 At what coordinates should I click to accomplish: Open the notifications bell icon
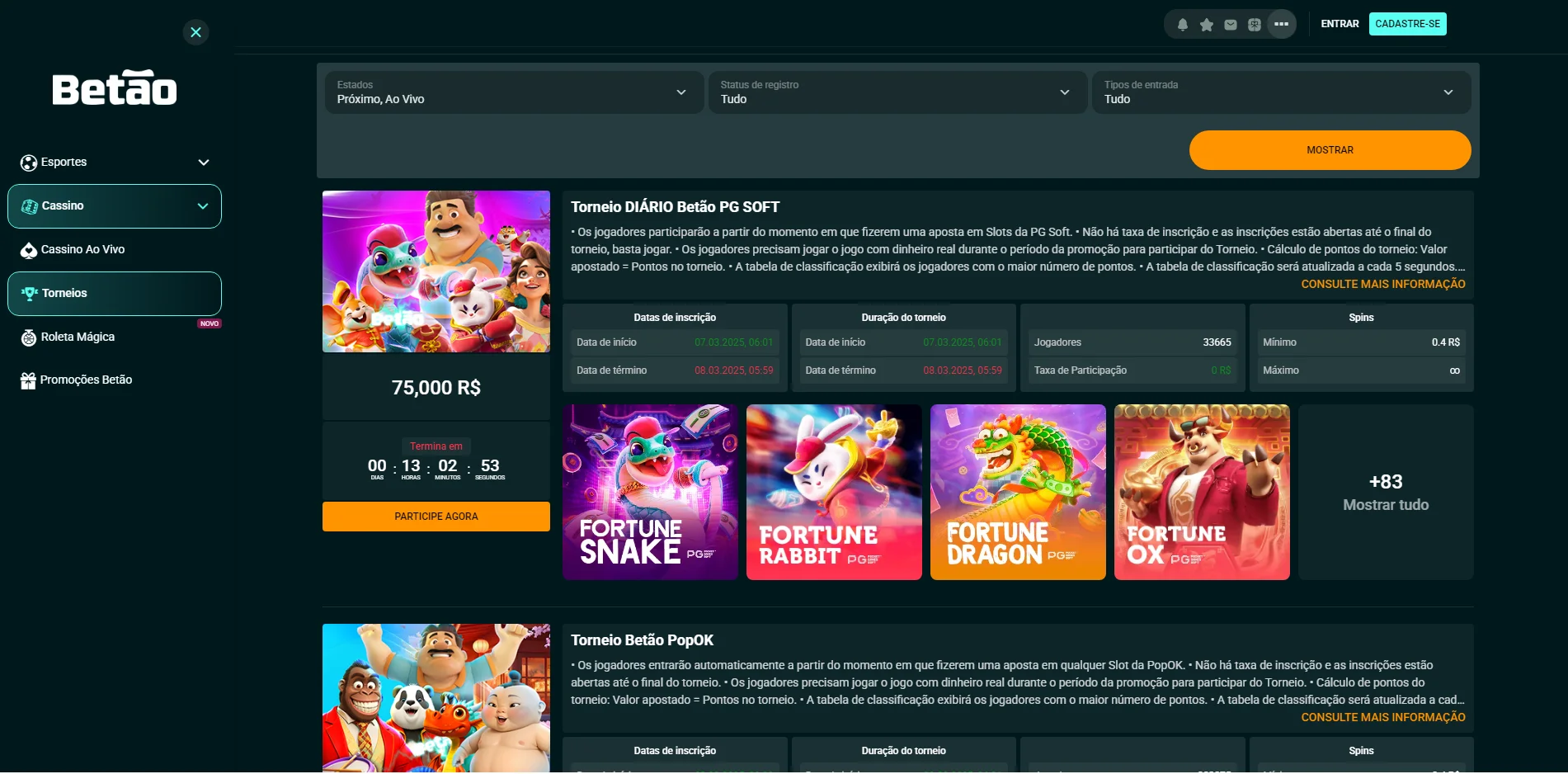(x=1182, y=25)
